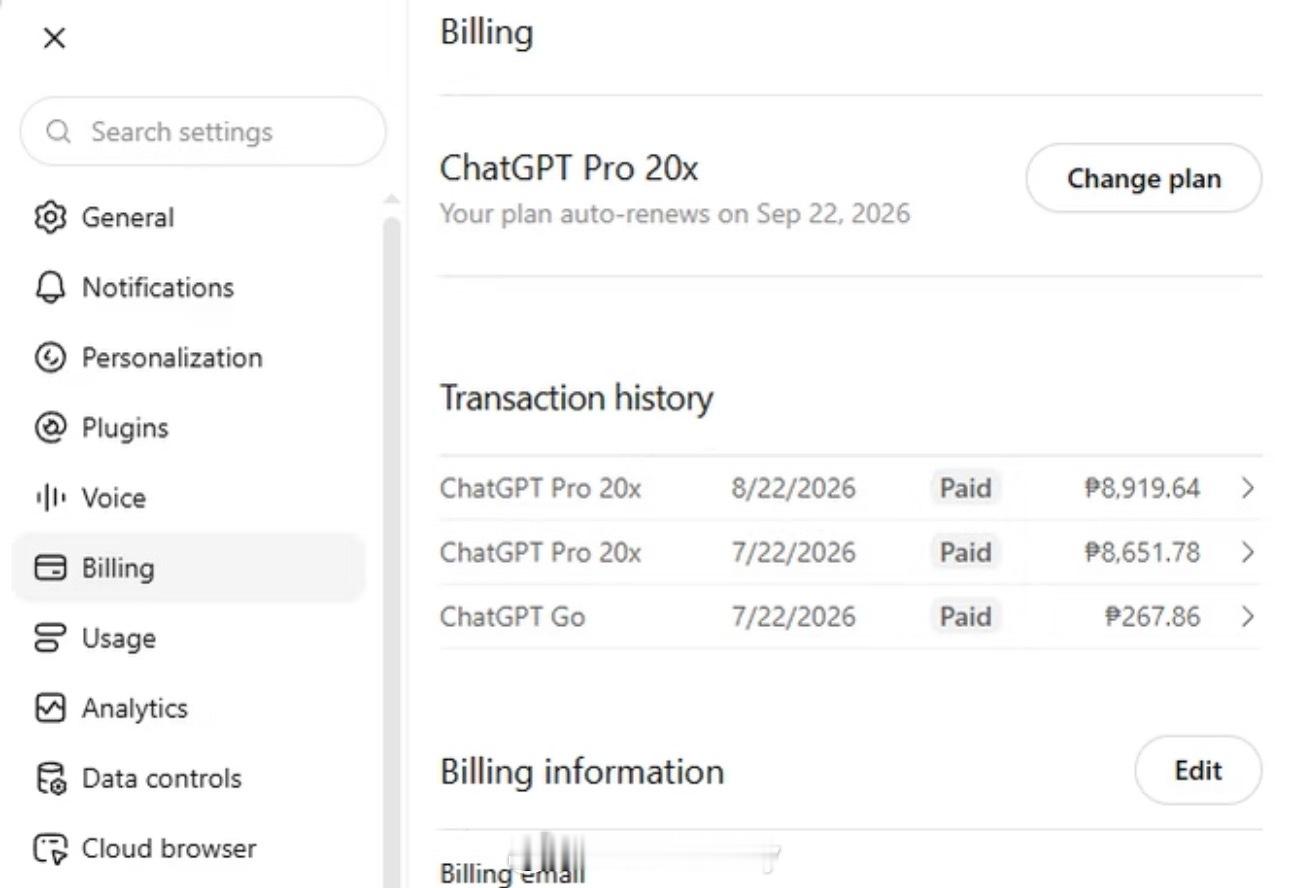Expand the 8/22/2026 ChatGPT Pro transaction chevron
The width and height of the screenshot is (1290, 888).
(x=1247, y=488)
